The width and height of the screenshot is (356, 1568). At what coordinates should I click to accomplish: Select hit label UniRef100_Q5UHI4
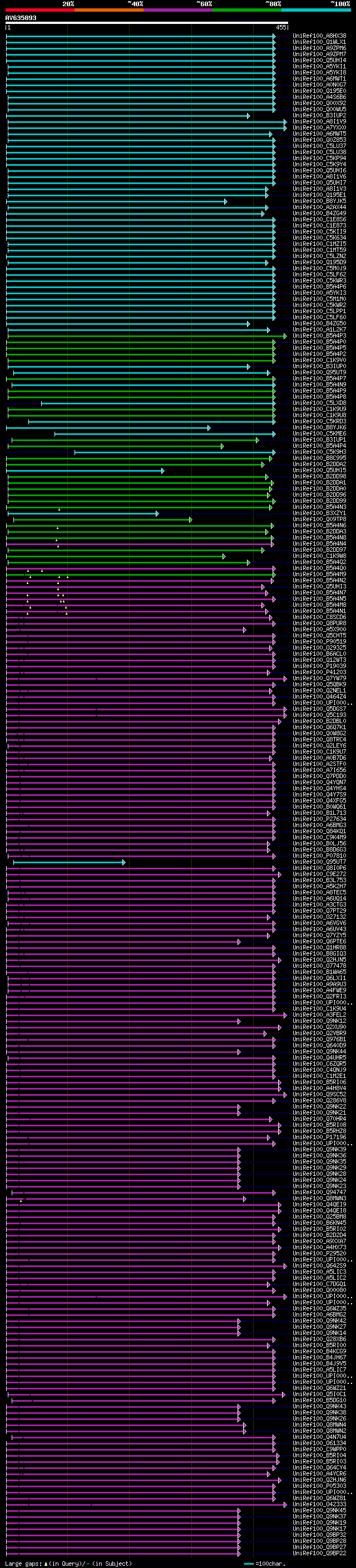pos(319,60)
